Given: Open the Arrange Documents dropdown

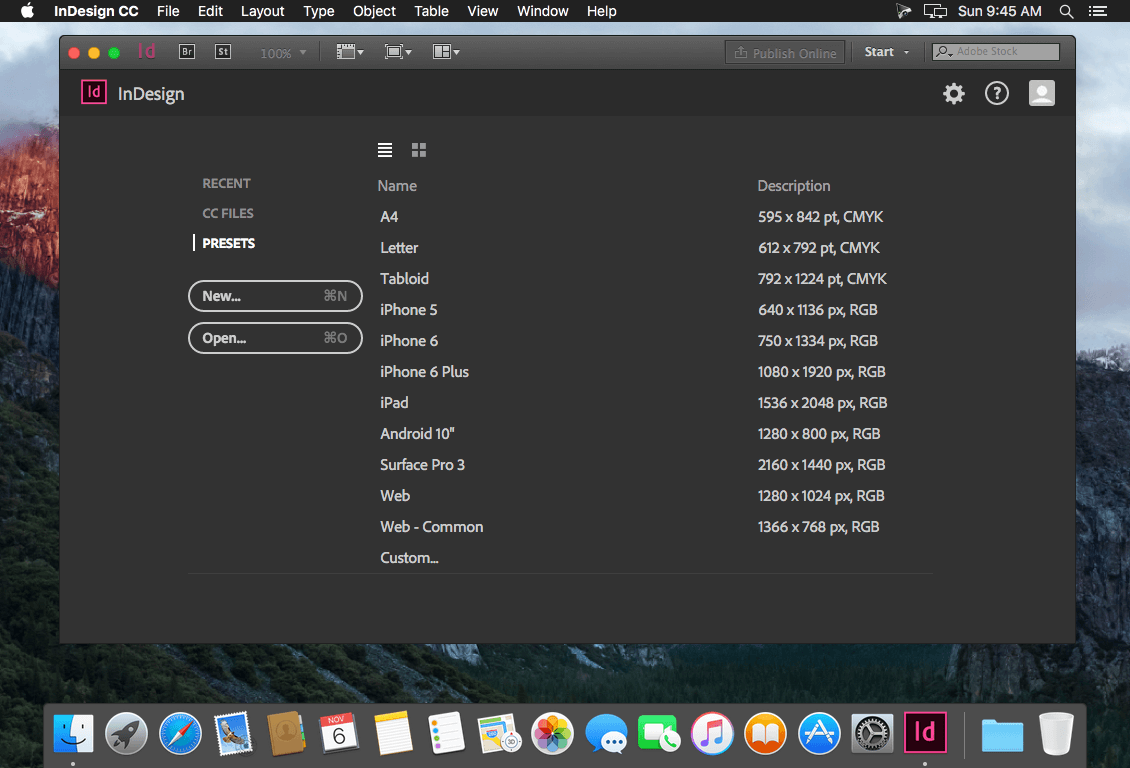Looking at the screenshot, I should click(x=446, y=52).
